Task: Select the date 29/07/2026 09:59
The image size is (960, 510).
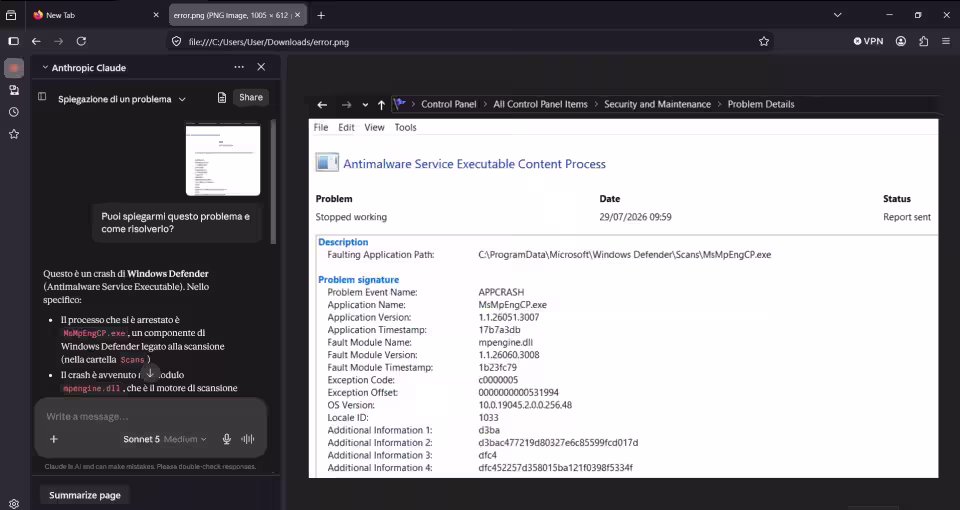Action: pyautogui.click(x=635, y=217)
